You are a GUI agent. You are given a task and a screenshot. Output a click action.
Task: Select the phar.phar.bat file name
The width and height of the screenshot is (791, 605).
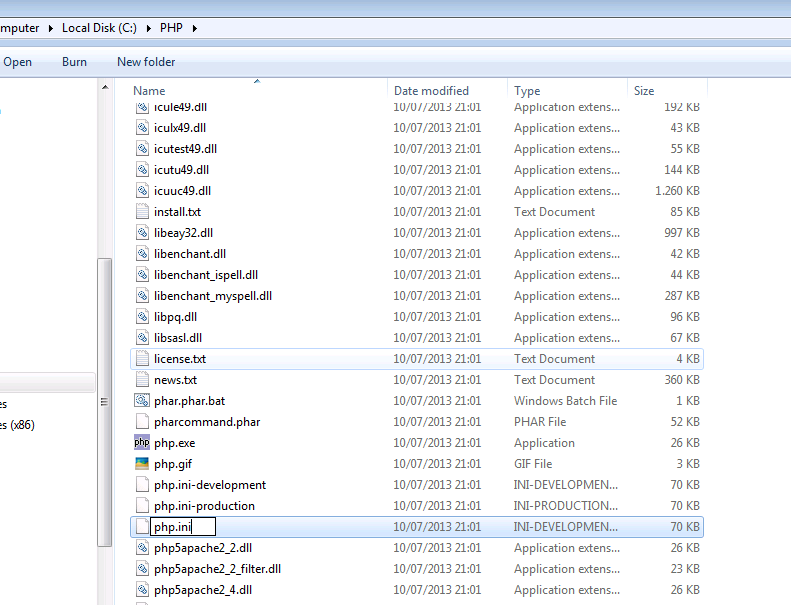tap(189, 401)
